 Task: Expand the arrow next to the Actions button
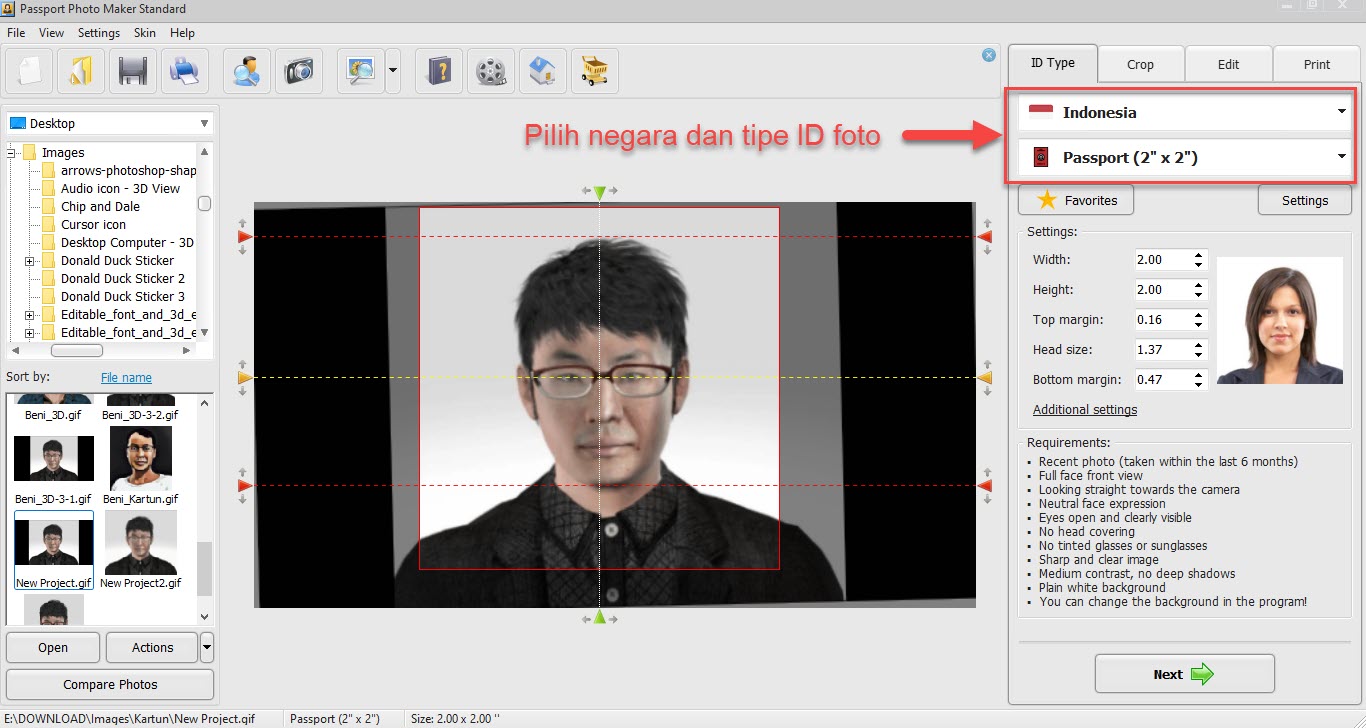coord(207,647)
